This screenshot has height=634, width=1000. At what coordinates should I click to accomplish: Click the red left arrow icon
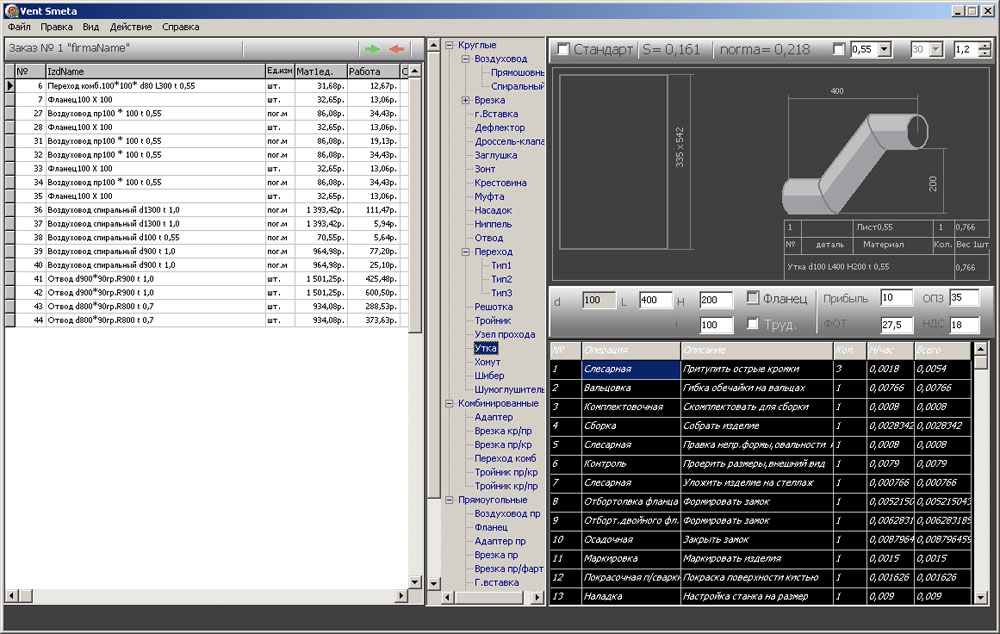point(397,48)
